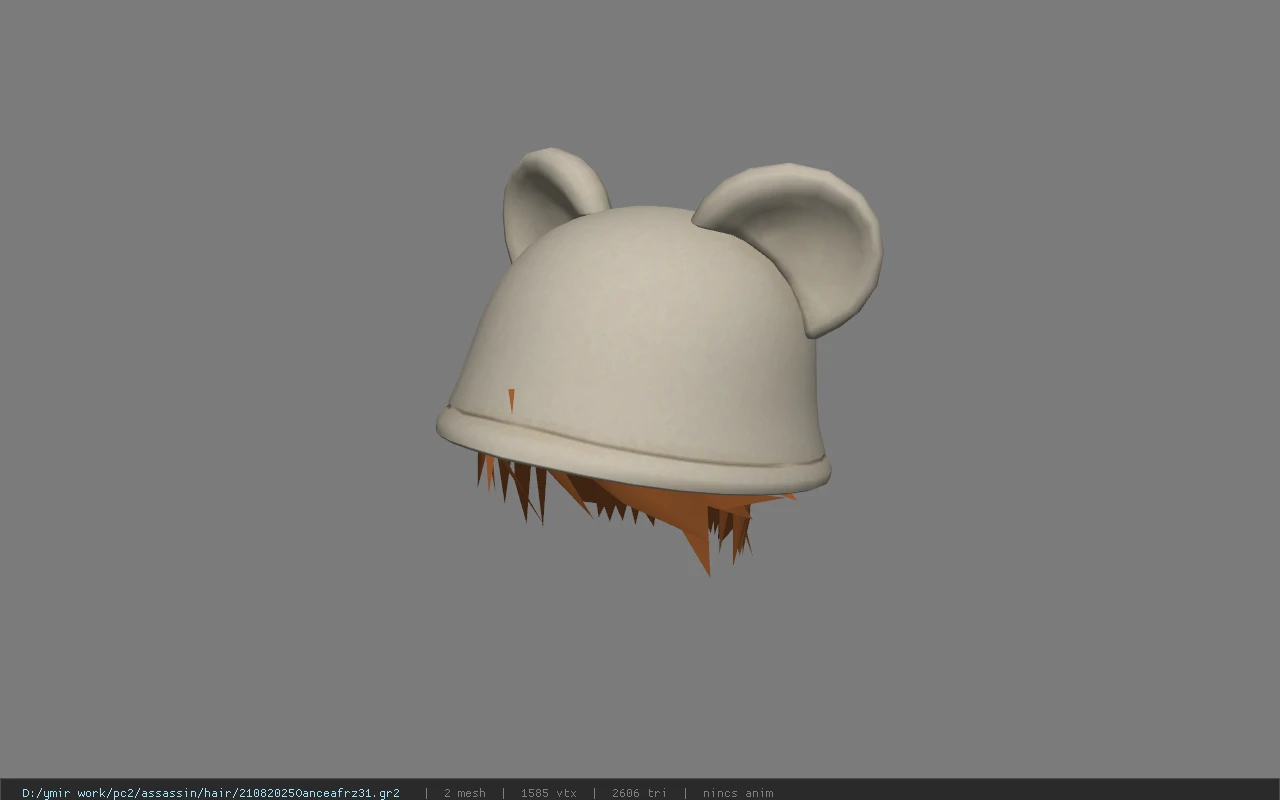Click the '2 mesh' status entry

click(x=465, y=793)
